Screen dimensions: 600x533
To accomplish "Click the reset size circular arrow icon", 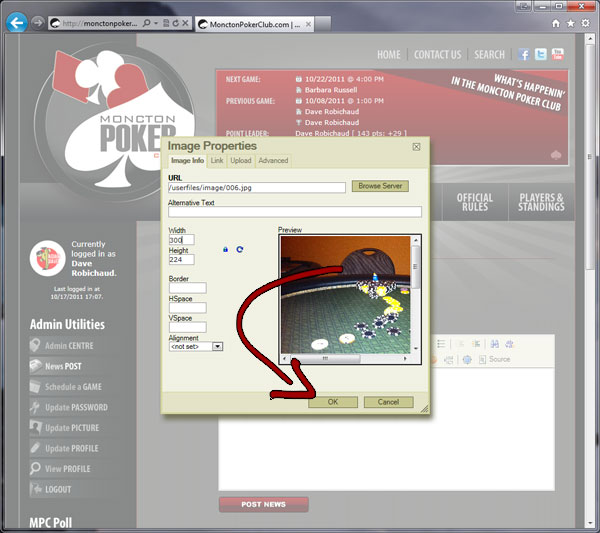I will [240, 249].
